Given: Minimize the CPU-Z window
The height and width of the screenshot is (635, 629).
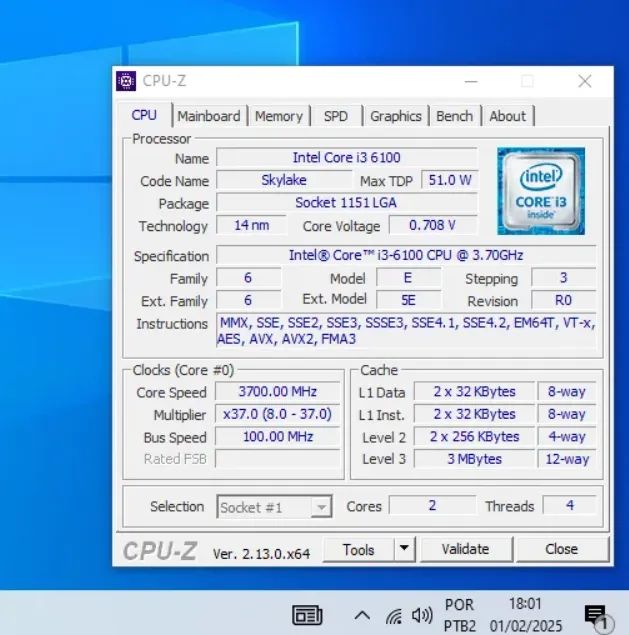Looking at the screenshot, I should pos(471,81).
